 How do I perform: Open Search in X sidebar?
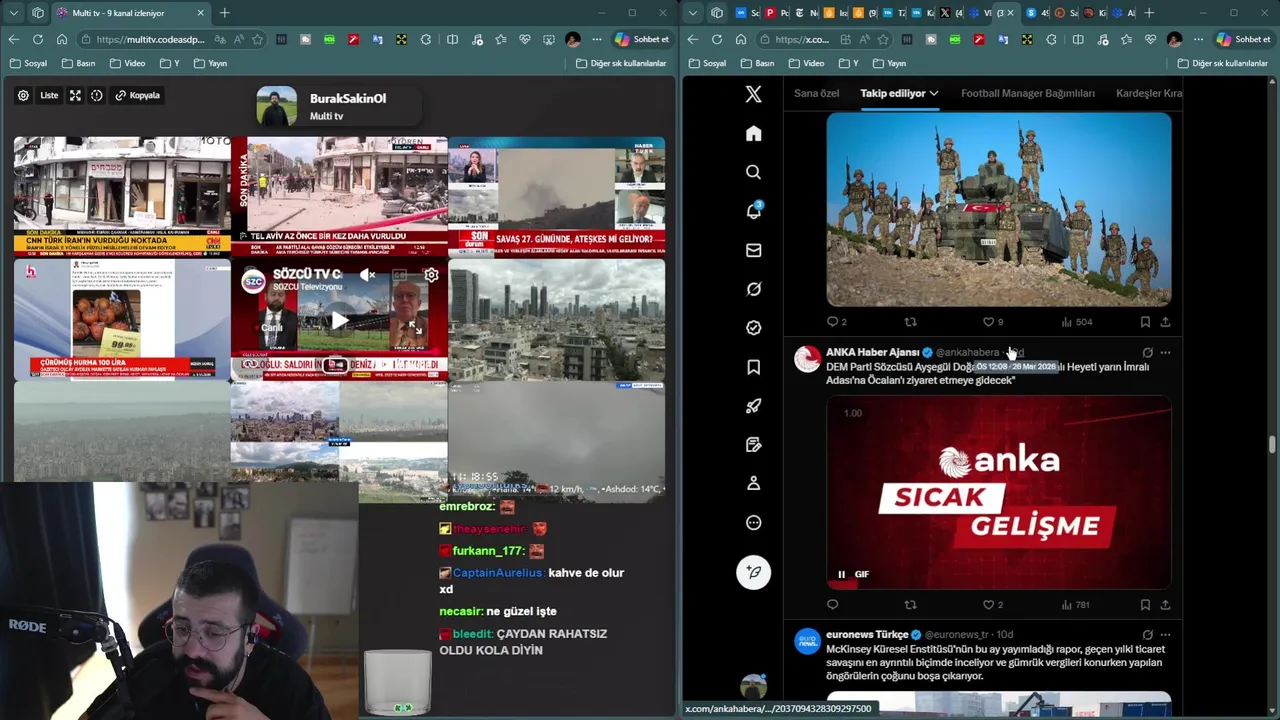point(754,172)
